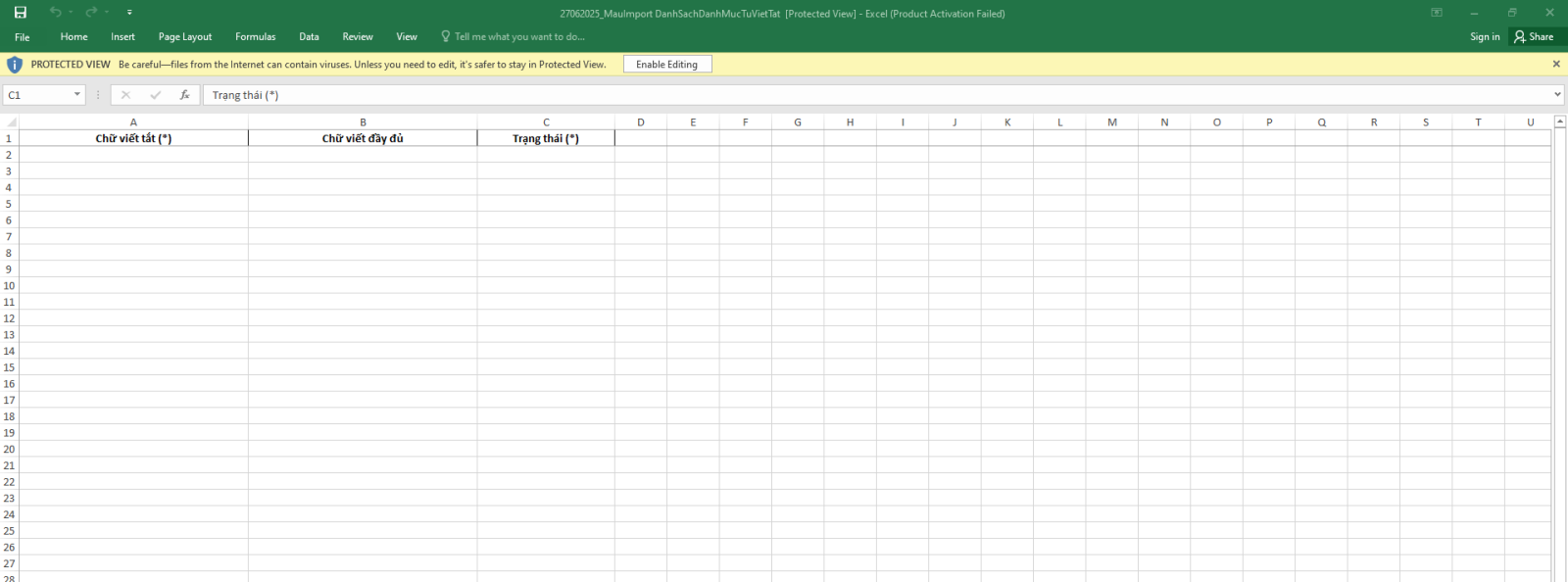
Task: Click the Select All corner triangle
Action: (11, 122)
